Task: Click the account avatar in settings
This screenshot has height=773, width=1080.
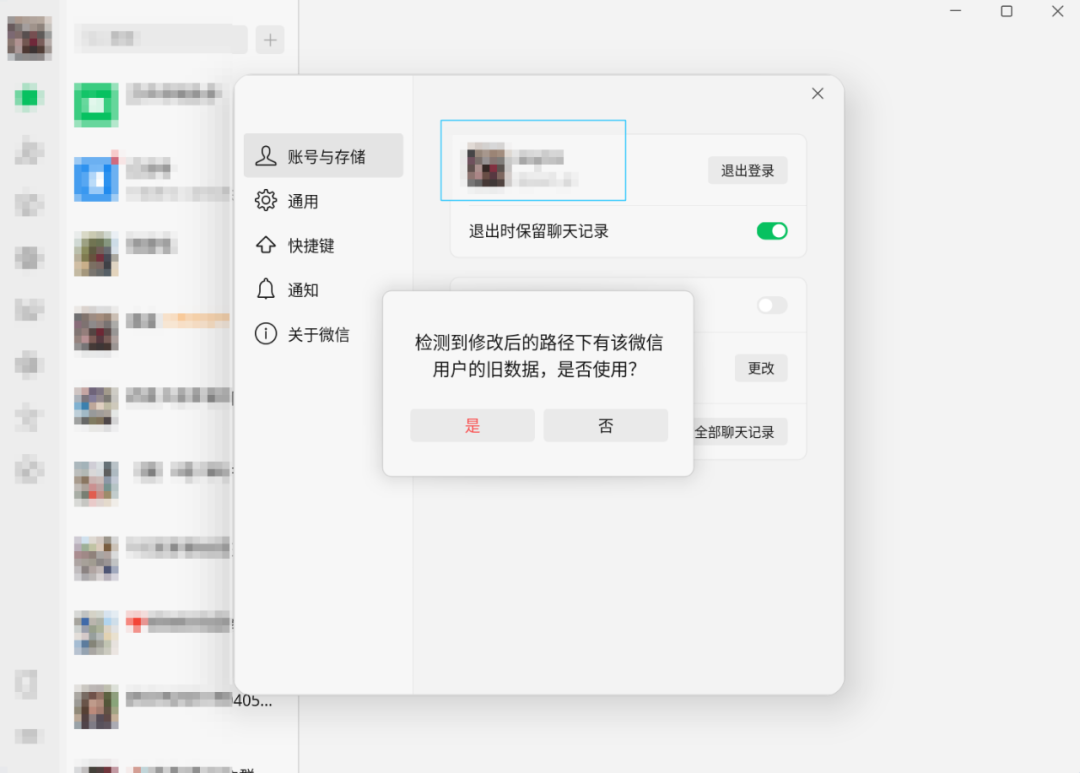Action: [486, 165]
